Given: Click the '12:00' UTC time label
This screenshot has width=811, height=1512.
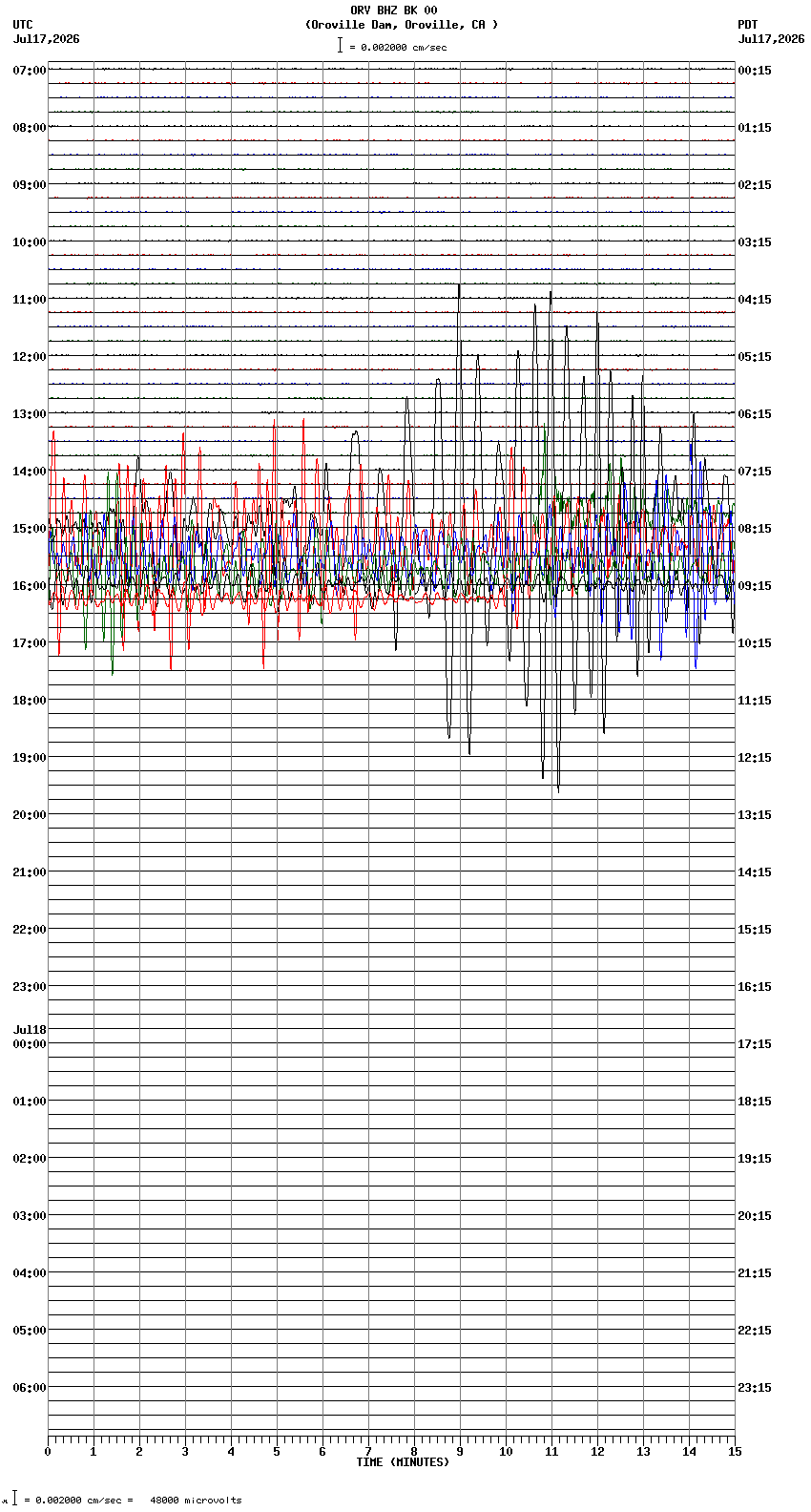Looking at the screenshot, I should (x=30, y=357).
